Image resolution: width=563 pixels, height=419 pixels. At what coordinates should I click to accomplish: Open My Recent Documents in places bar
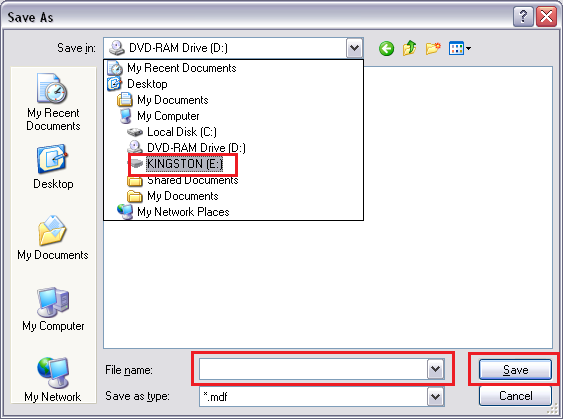point(53,102)
